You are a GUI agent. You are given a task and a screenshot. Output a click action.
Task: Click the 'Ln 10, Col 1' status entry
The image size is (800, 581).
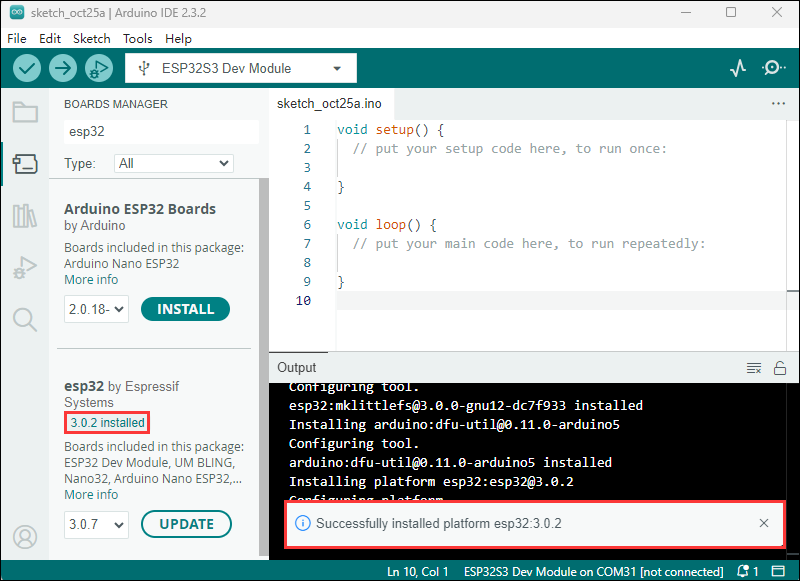417,572
